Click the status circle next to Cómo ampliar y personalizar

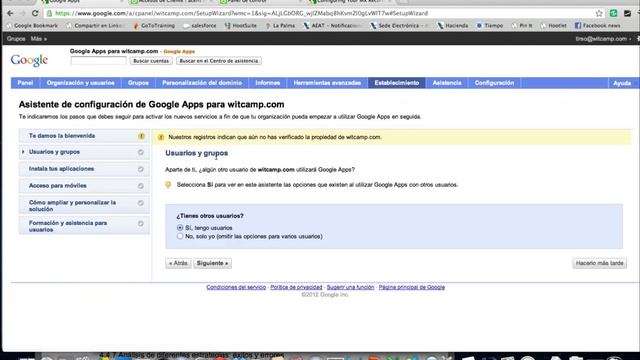point(140,203)
